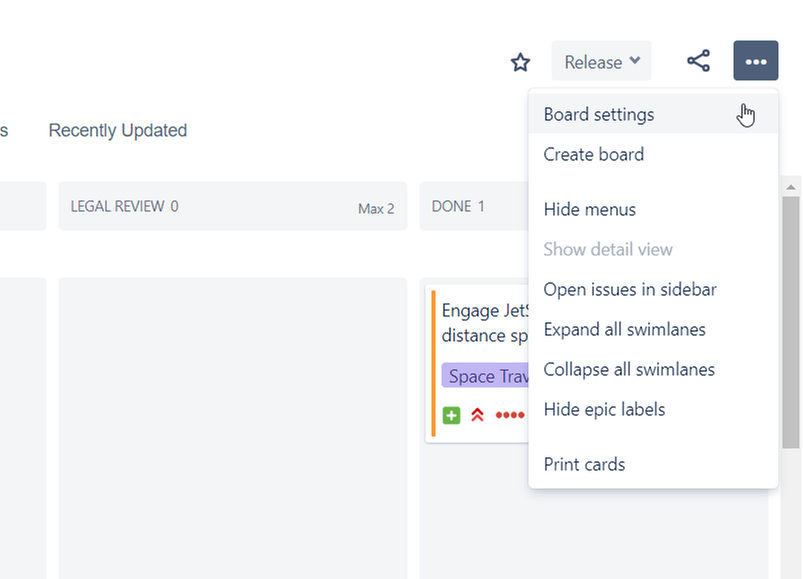Star the board to add it to favorites
Viewport: 803px width, 579px height.
520,61
